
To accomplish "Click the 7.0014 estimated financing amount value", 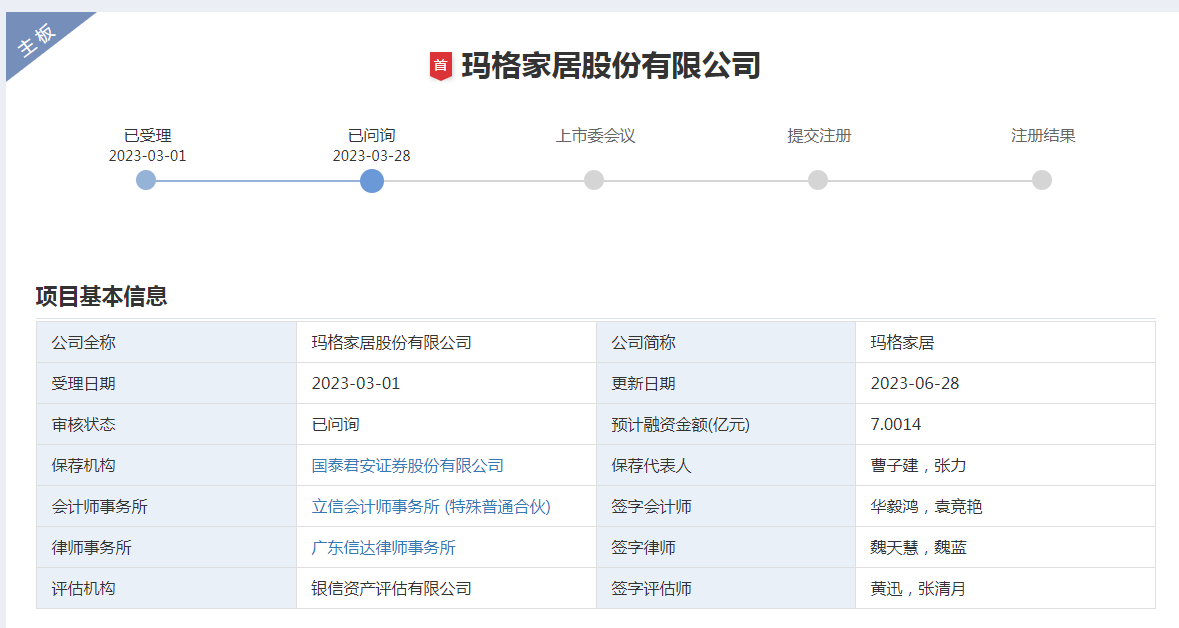I will 895,425.
